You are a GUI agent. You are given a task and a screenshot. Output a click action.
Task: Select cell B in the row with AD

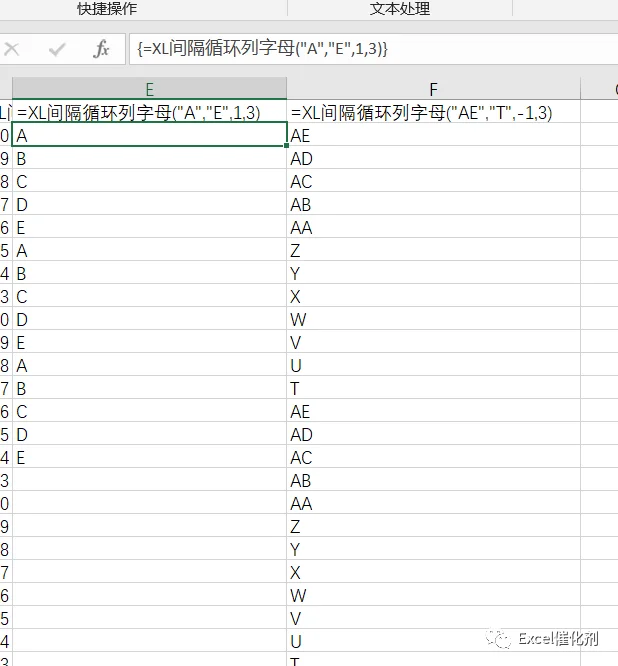(150, 159)
